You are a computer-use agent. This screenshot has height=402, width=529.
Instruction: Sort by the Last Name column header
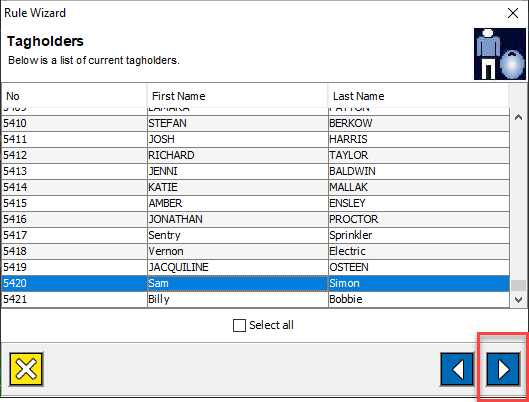point(418,96)
